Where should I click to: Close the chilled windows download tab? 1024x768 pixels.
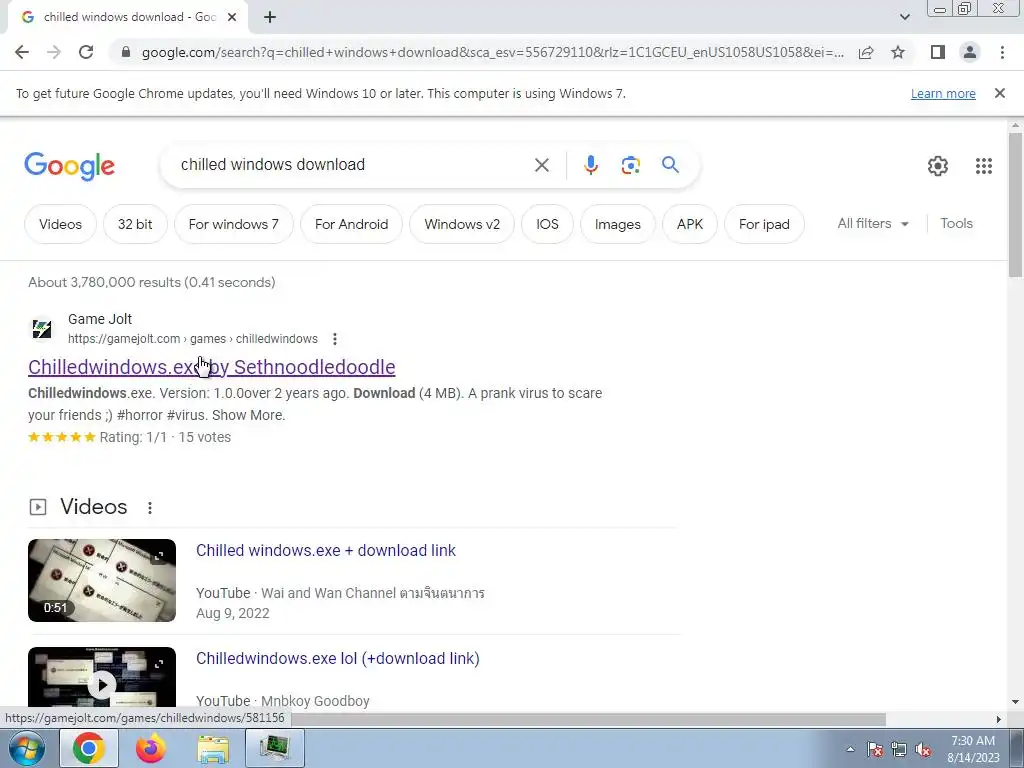coord(232,18)
